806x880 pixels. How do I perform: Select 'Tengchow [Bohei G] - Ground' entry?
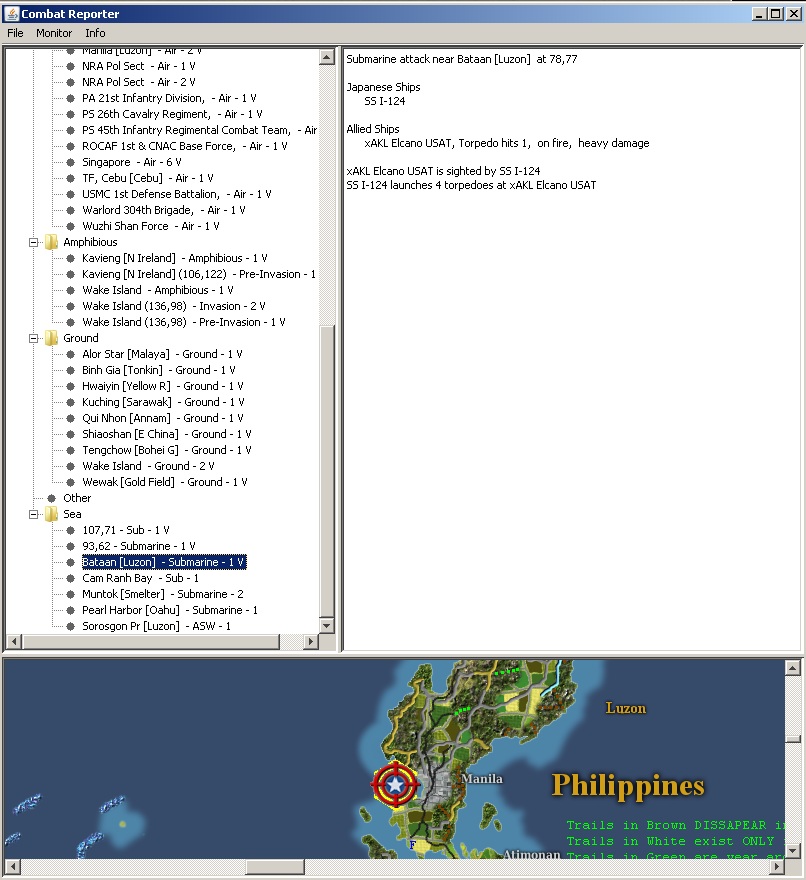pos(167,450)
